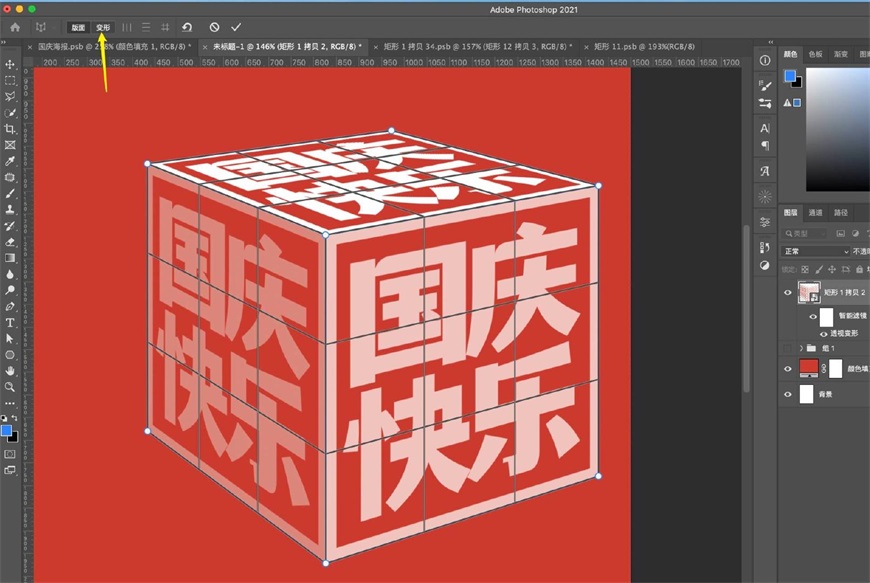This screenshot has height=583, width=870.
Task: Toggle Quick Mask mode icon
Action: tap(10, 454)
